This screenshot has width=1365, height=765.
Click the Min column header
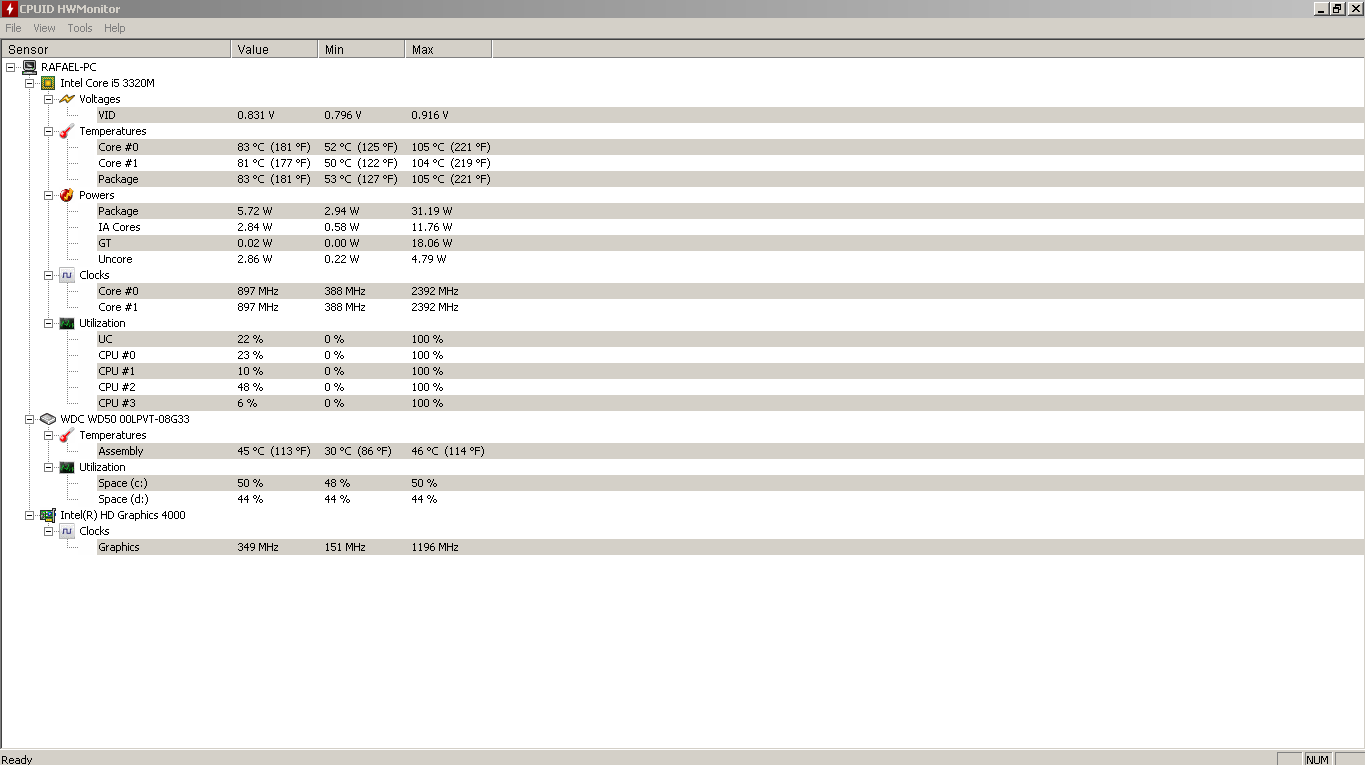click(x=362, y=49)
